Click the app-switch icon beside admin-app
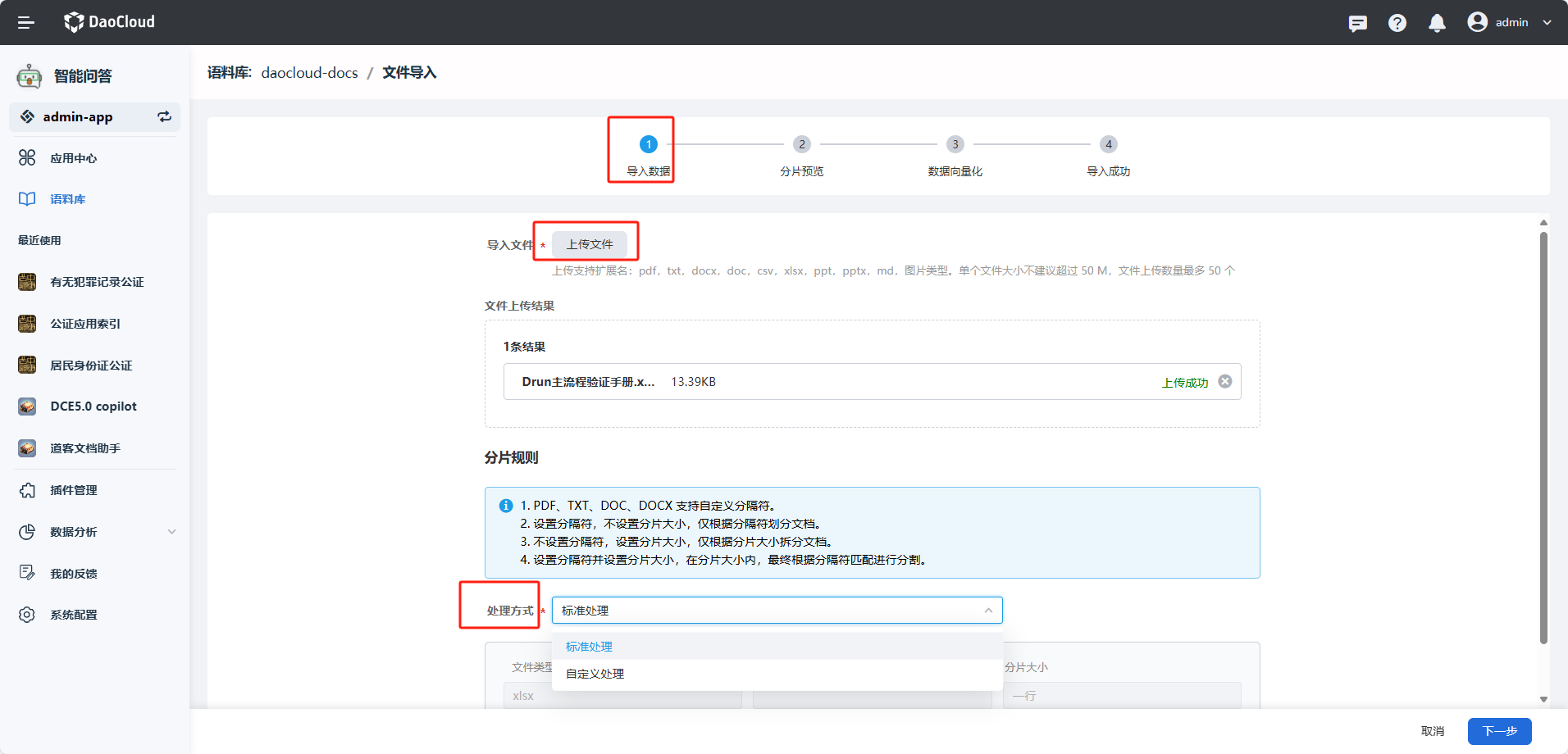This screenshot has height=754, width=1568. point(163,116)
